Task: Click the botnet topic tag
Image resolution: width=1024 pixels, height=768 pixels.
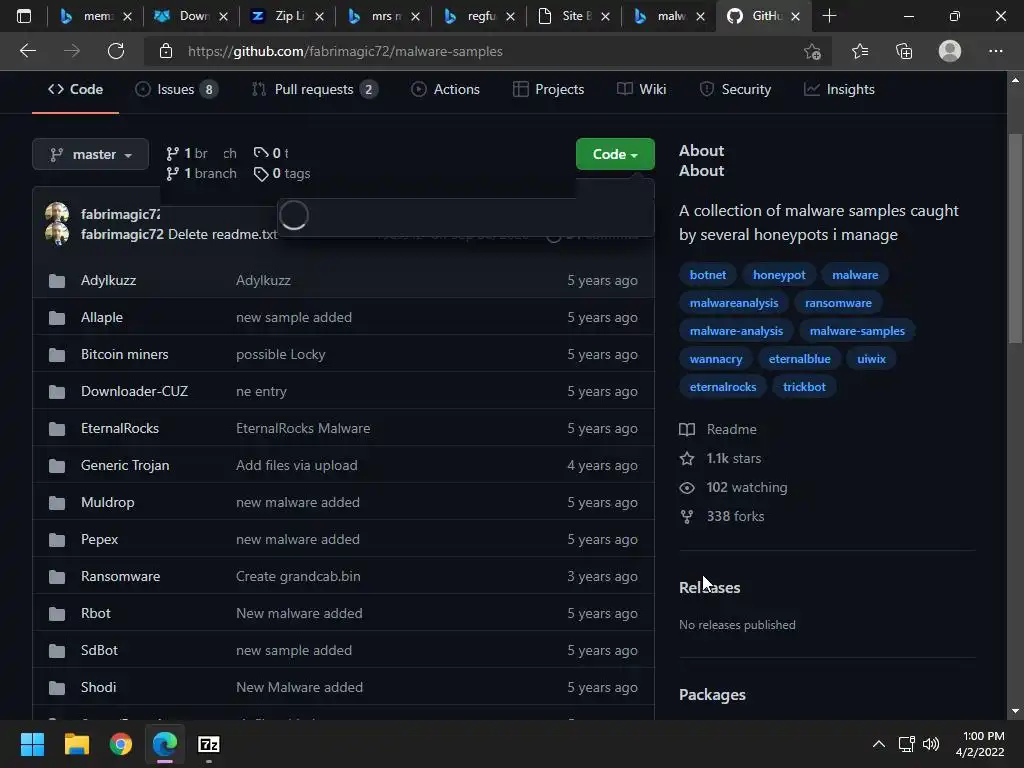Action: pos(708,275)
